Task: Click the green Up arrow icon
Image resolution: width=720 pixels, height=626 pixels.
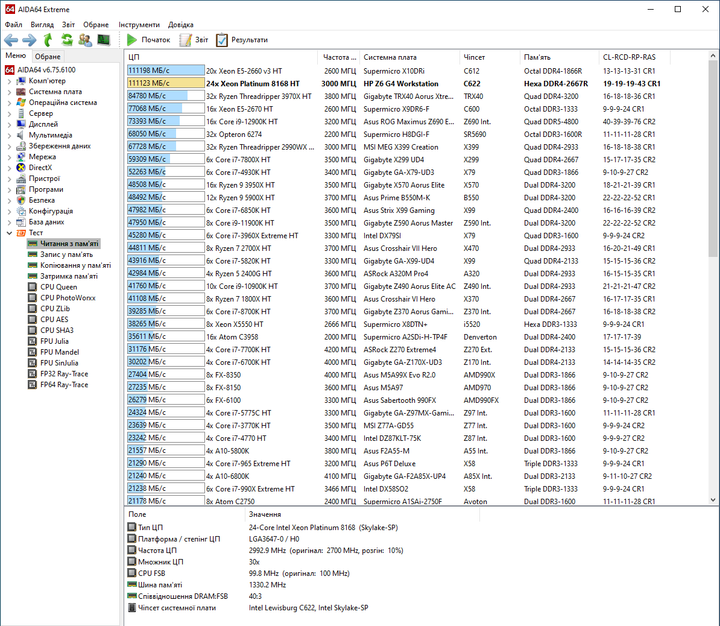Action: (48, 40)
